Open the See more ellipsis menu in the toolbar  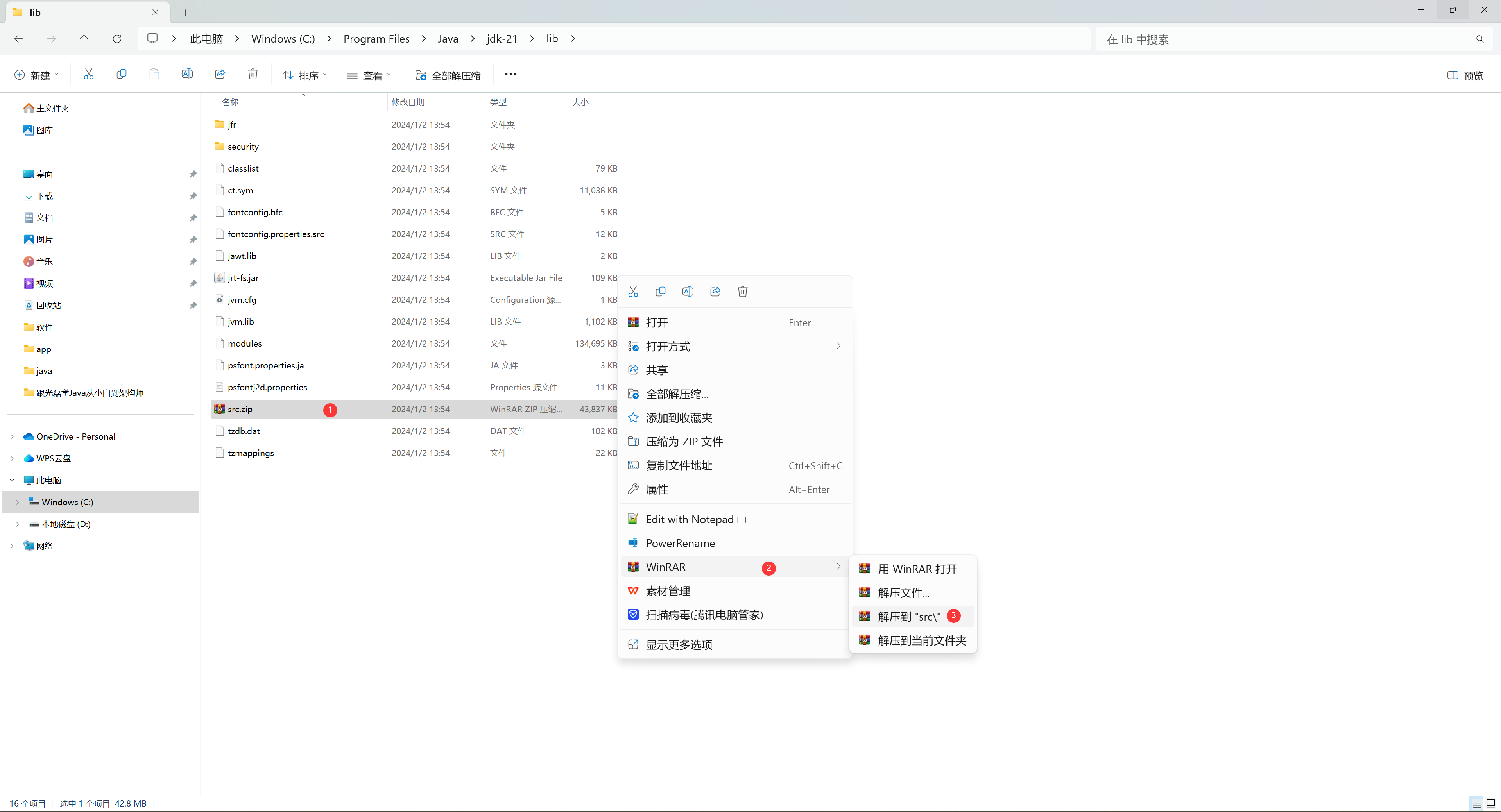tap(510, 74)
